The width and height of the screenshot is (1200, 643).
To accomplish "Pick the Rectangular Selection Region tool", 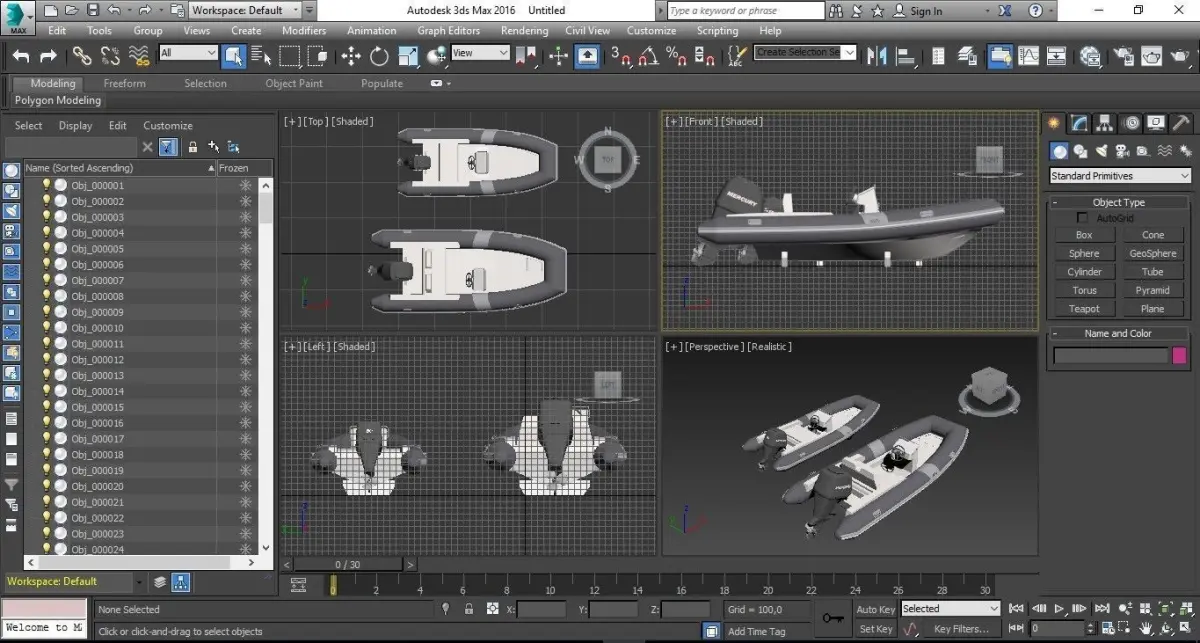I will (x=290, y=56).
